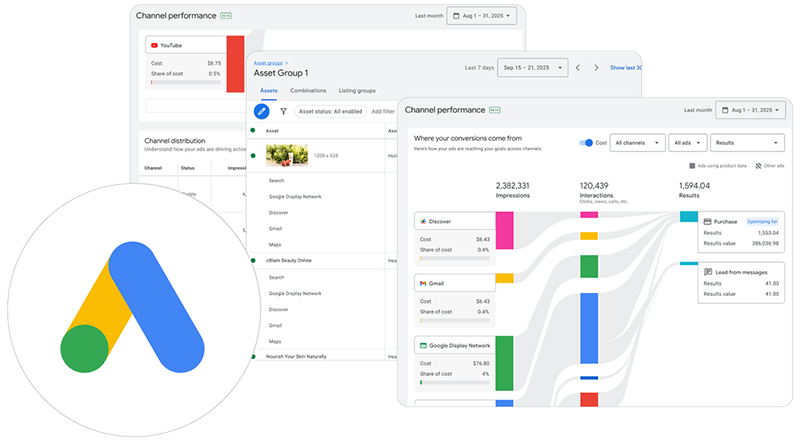The image size is (800, 440).
Task: Click the Channel distribution heading in back window
Action: point(174,140)
